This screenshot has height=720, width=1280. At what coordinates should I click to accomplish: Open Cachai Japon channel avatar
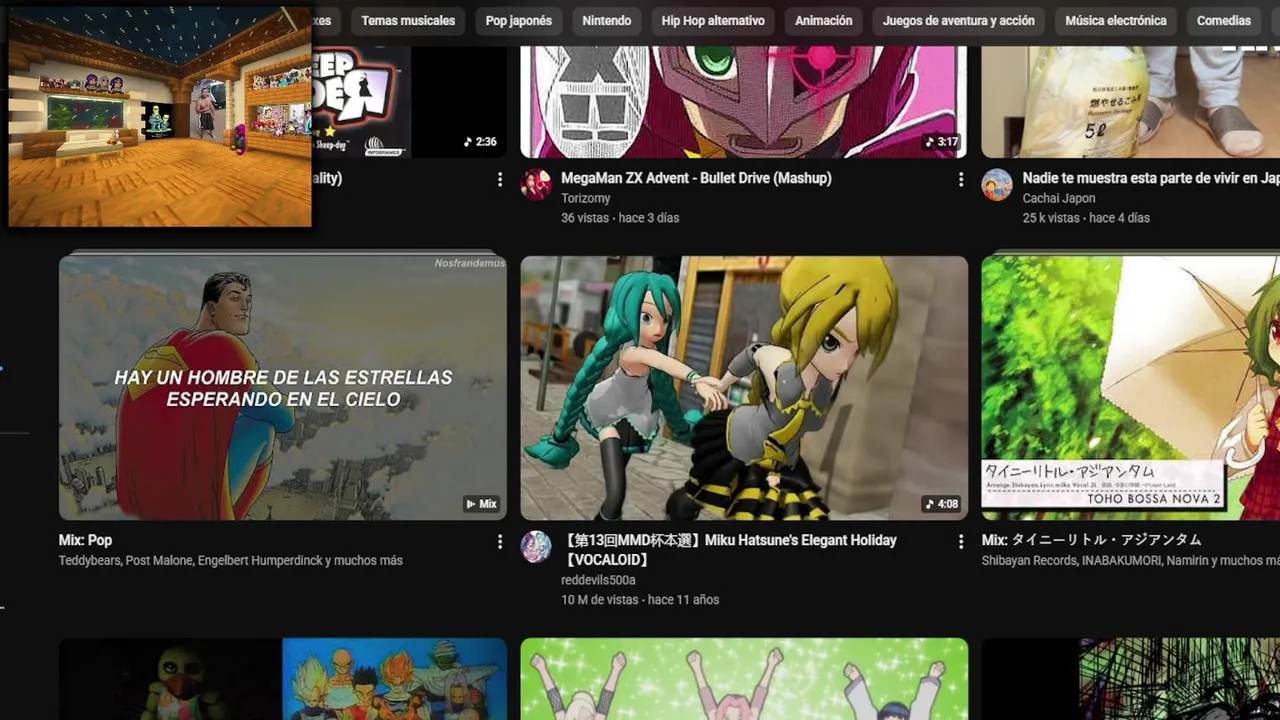tap(997, 185)
